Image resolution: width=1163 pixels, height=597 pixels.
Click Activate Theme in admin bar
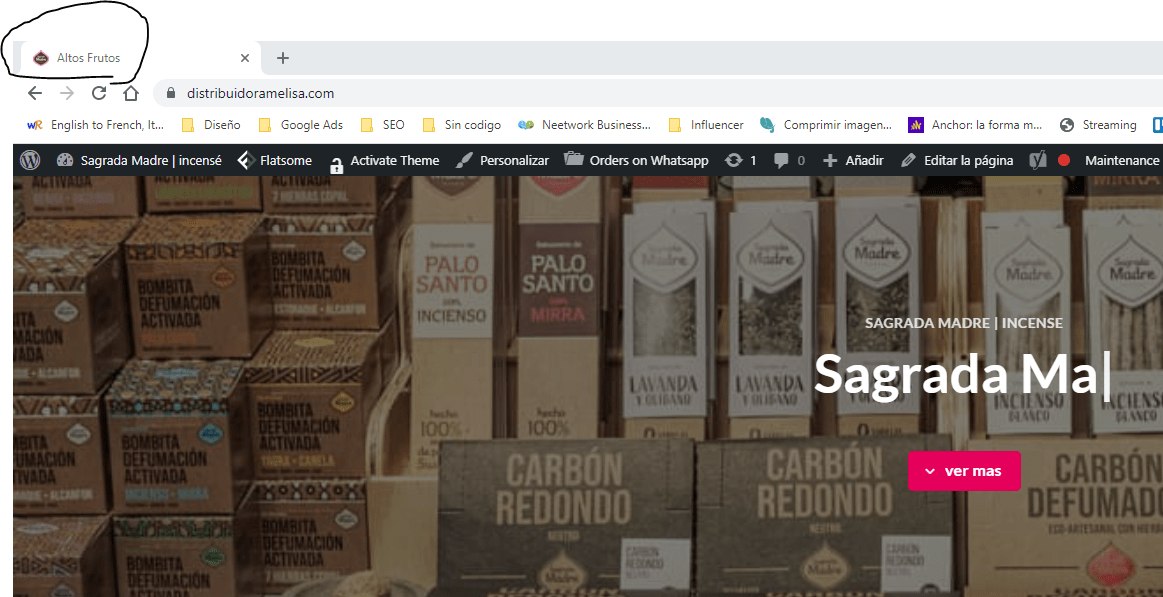pos(384,160)
